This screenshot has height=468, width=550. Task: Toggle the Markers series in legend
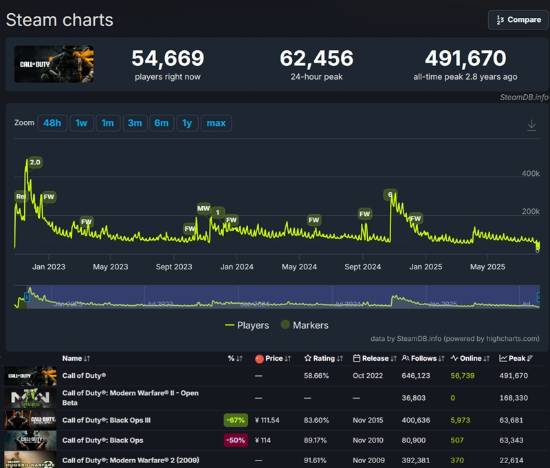click(x=304, y=325)
